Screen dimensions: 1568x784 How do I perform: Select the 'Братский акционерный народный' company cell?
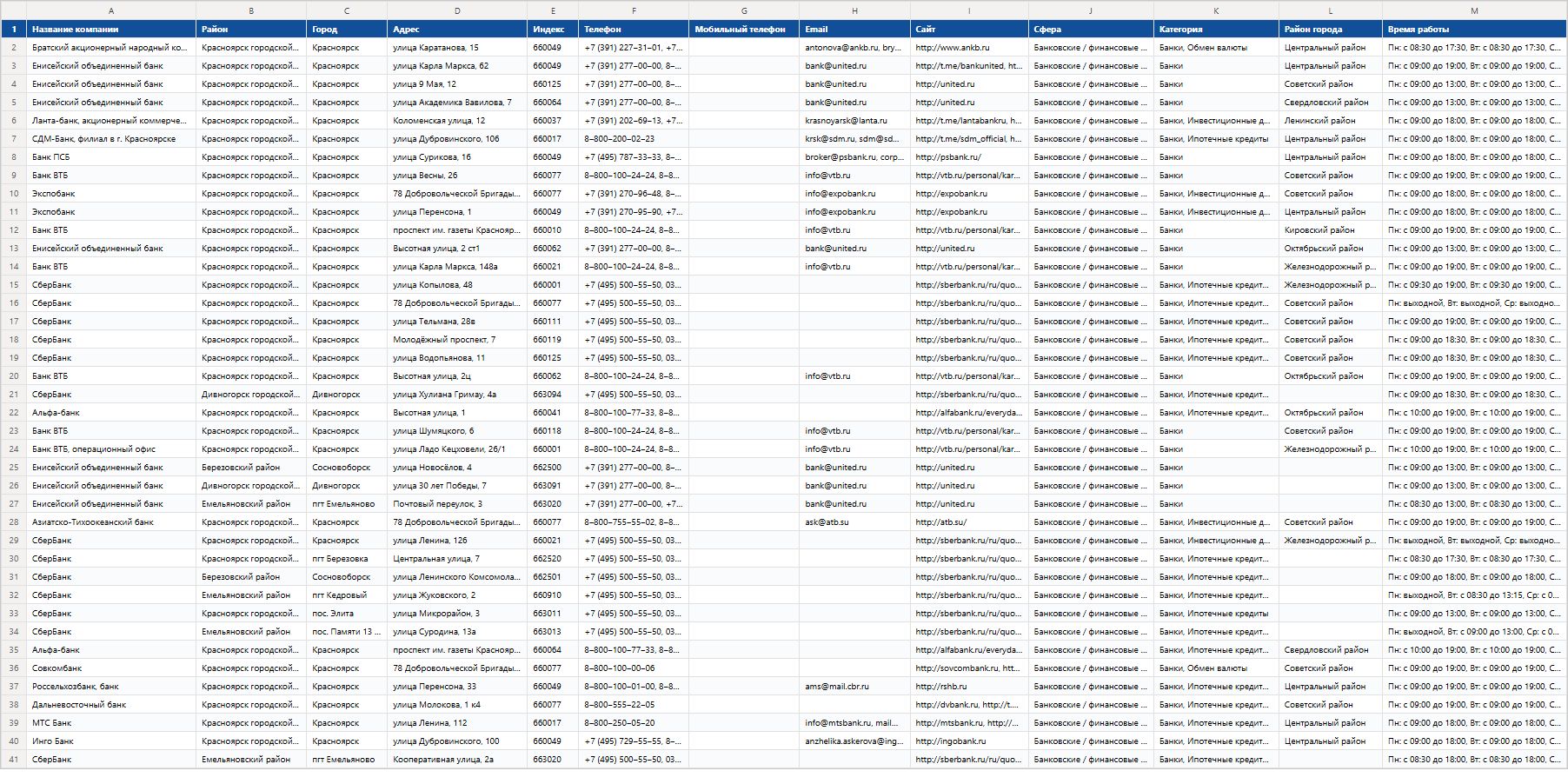coord(111,48)
